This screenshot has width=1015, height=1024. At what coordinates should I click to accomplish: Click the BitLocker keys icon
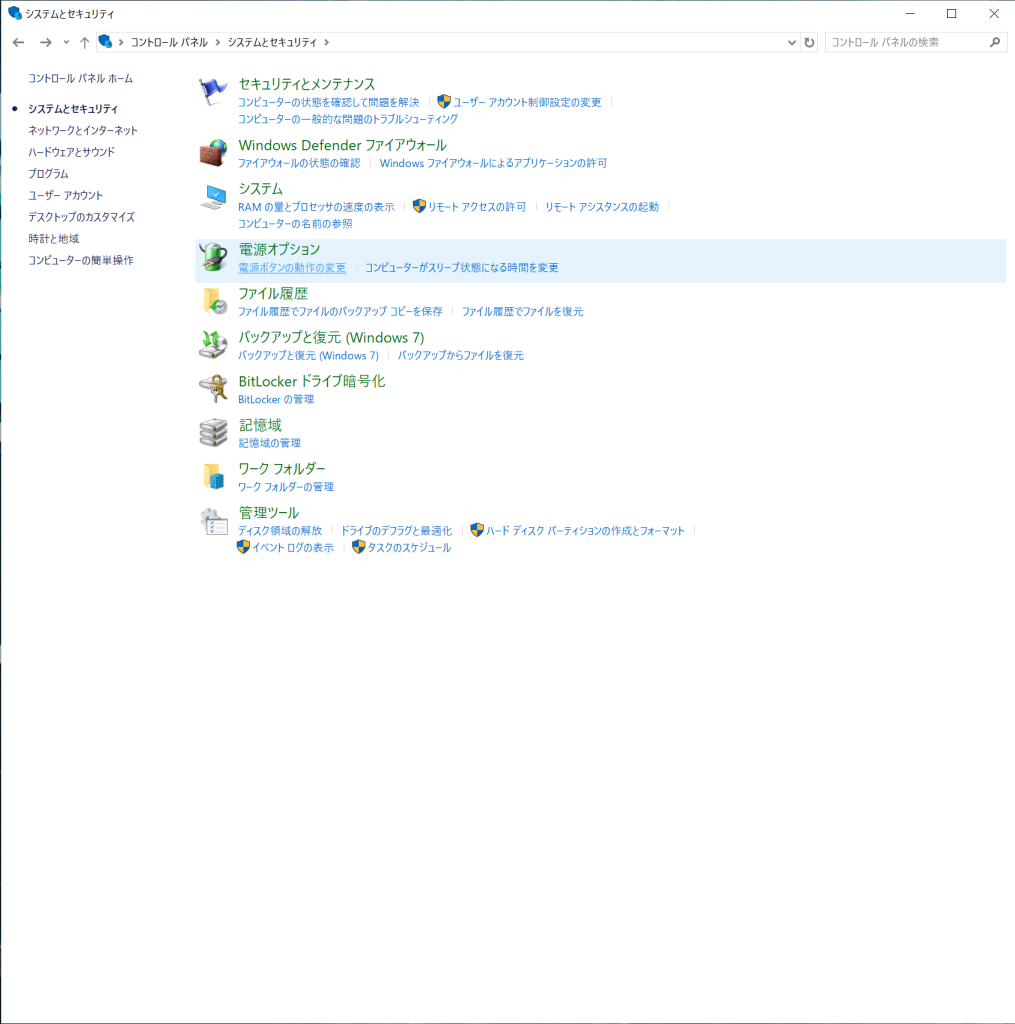[213, 389]
